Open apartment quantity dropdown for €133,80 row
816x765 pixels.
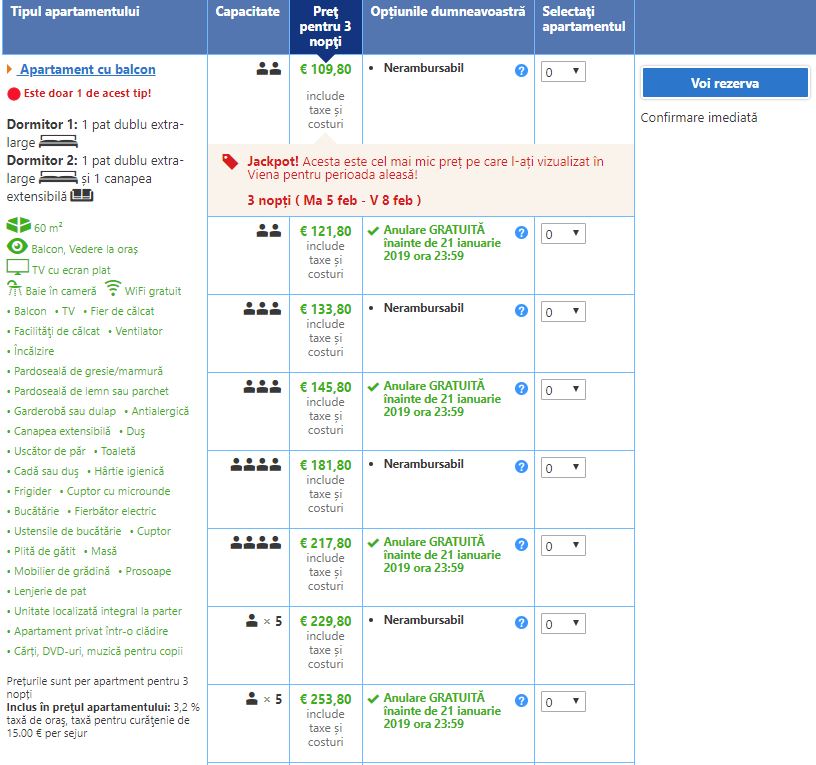click(563, 312)
